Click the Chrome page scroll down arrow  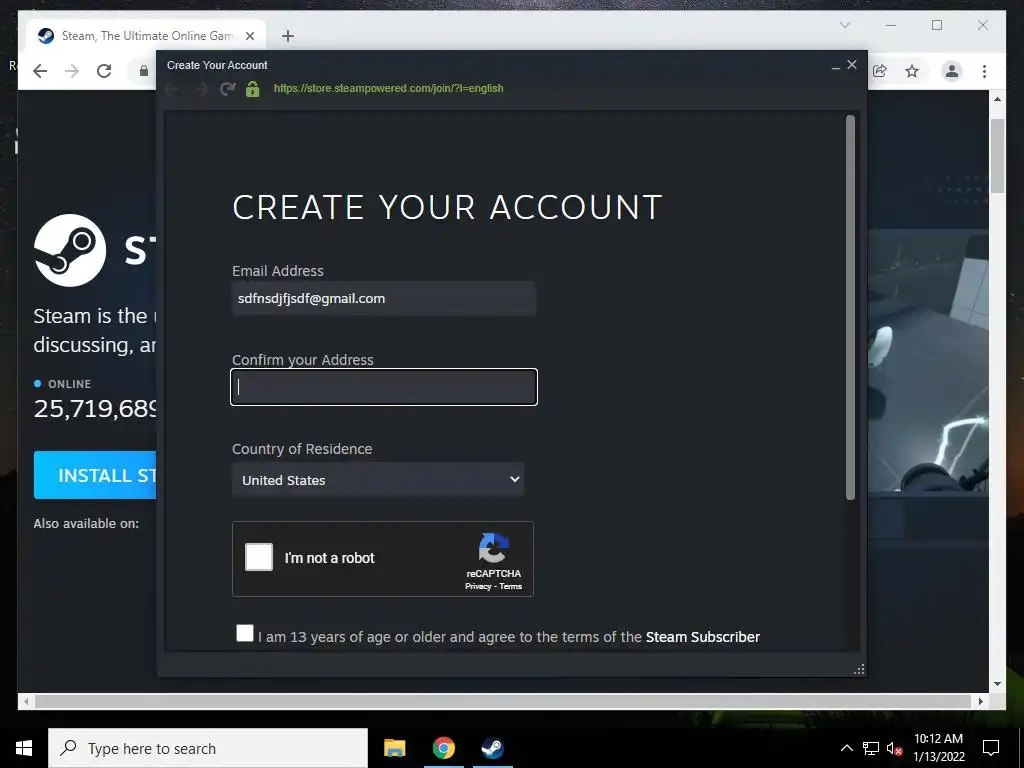click(x=997, y=684)
